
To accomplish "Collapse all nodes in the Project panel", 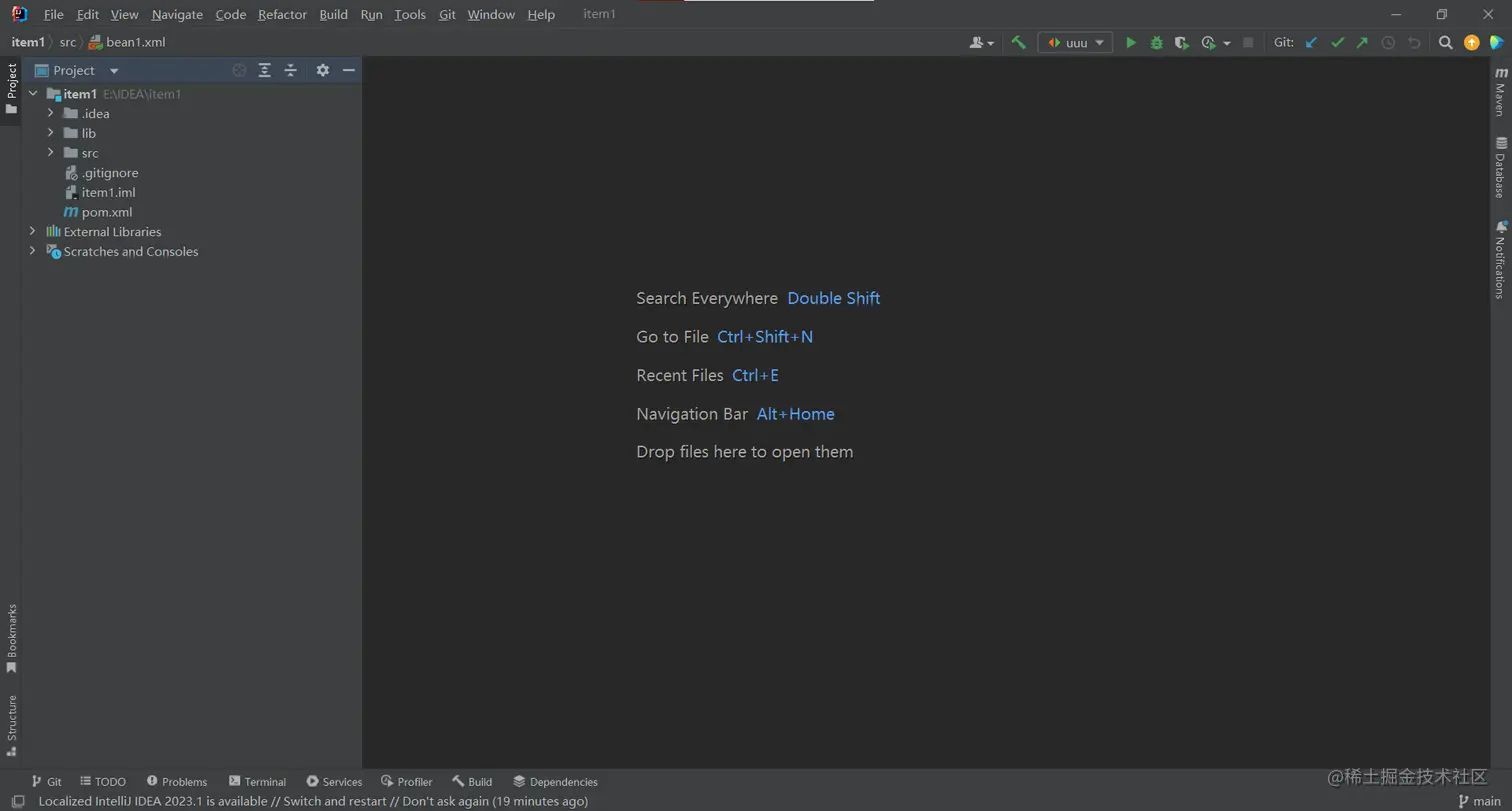I will click(291, 70).
